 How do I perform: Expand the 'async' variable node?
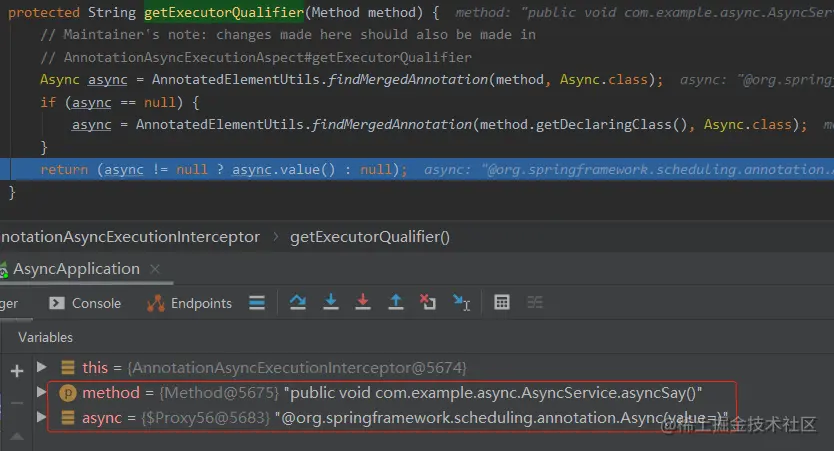click(41, 417)
